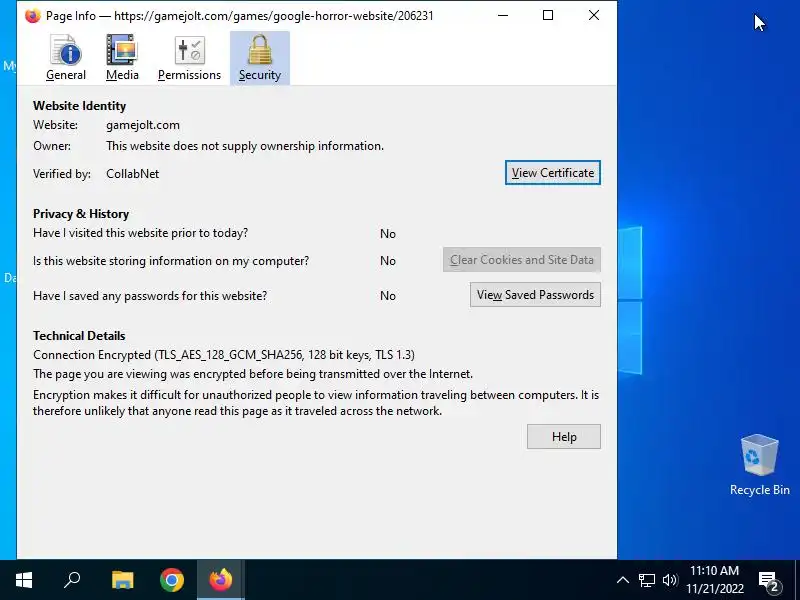Open the Permissions tab
This screenshot has height=600, width=800.
pyautogui.click(x=189, y=58)
